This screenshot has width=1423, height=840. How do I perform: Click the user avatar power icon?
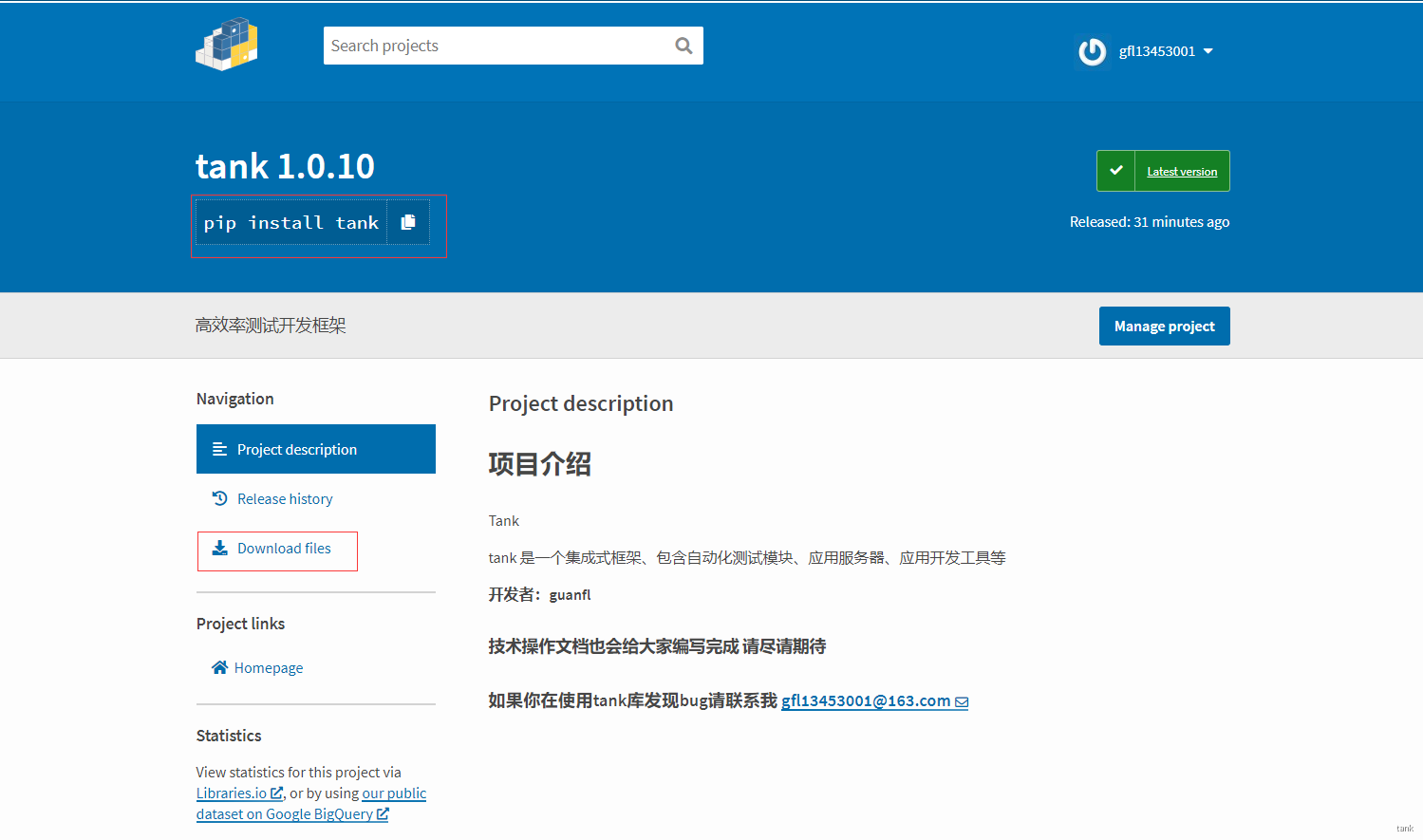click(1092, 51)
